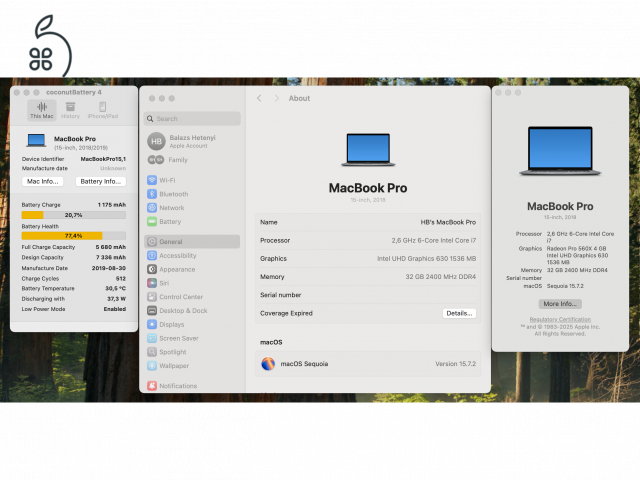Open the HB Apple Account avatar
This screenshot has width=640, height=480.
click(x=156, y=141)
